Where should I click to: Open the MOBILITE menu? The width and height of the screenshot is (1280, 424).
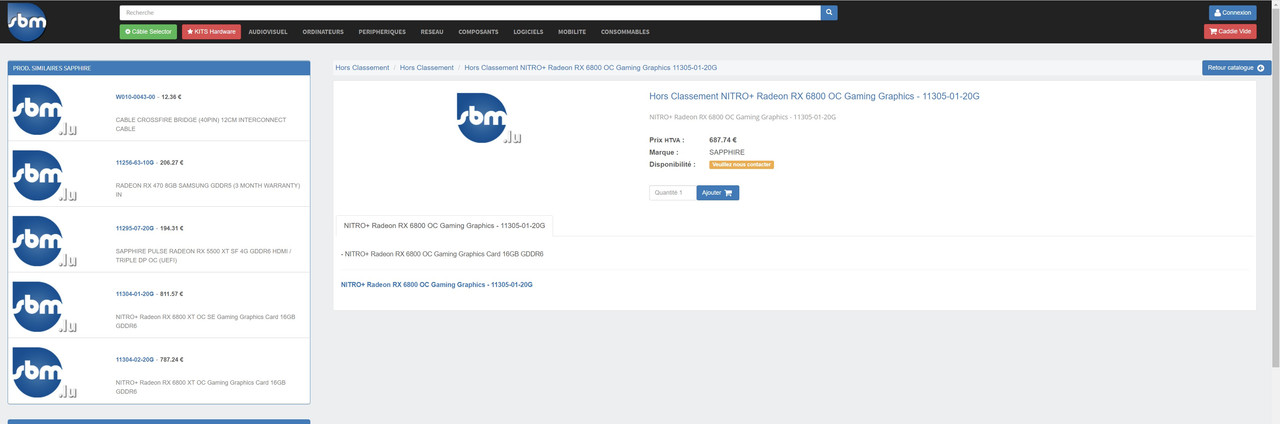(572, 32)
